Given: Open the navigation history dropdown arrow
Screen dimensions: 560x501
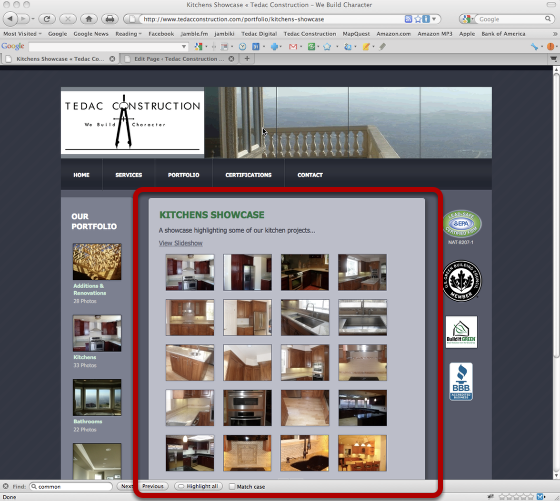Looking at the screenshot, I should pos(33,19).
